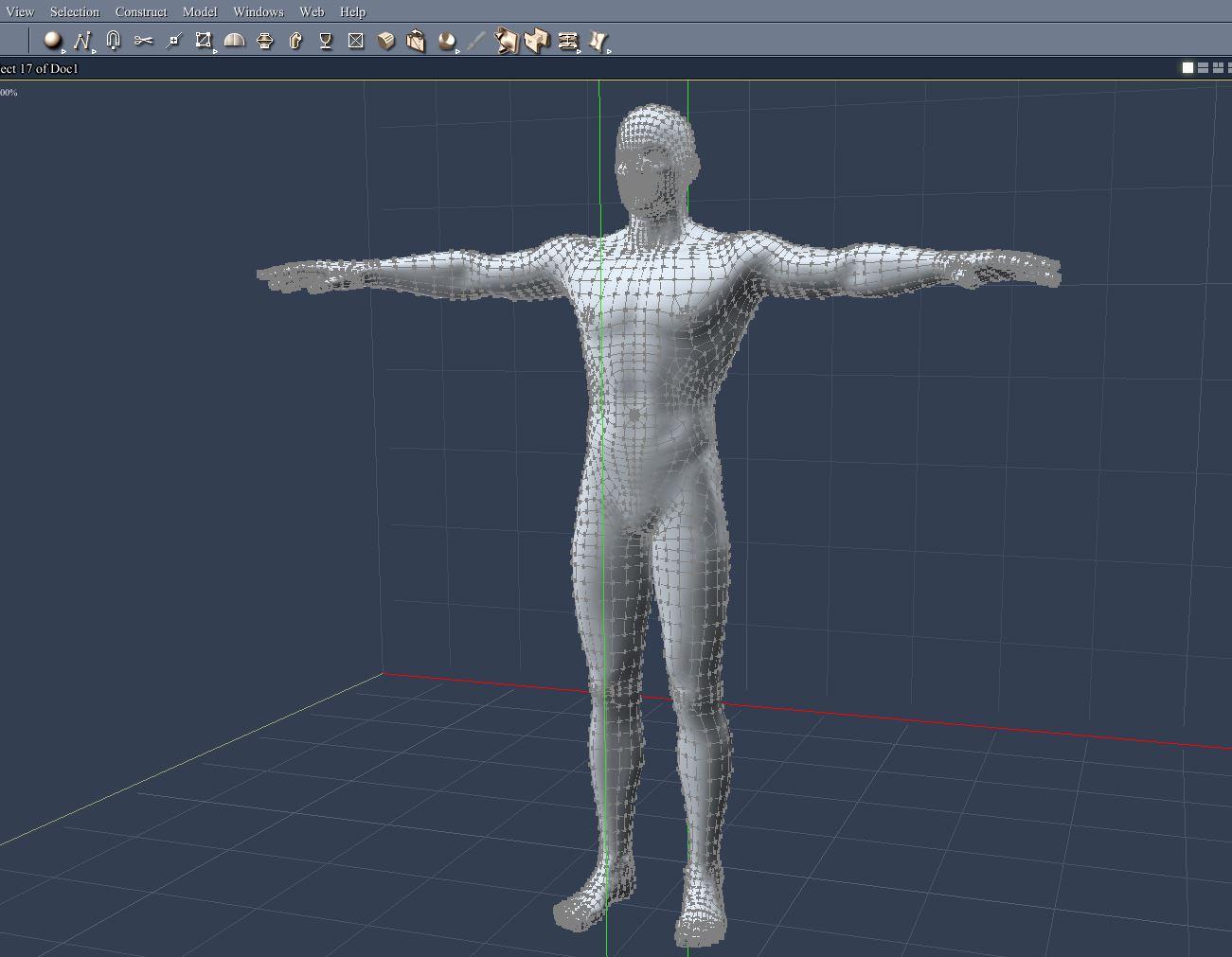Click the greyed-out knife tool
The image size is (1232, 957).
[x=476, y=41]
